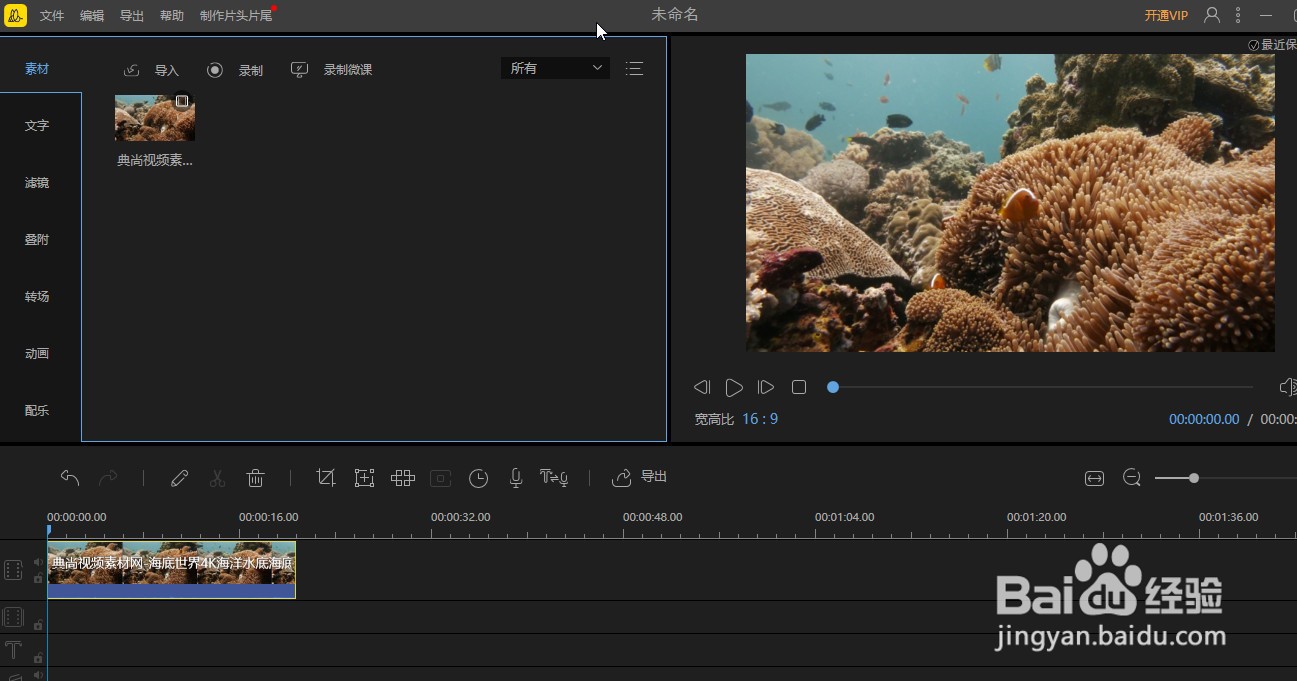This screenshot has width=1297, height=681.
Task: Select the 叠附 tab
Action: pyautogui.click(x=37, y=240)
